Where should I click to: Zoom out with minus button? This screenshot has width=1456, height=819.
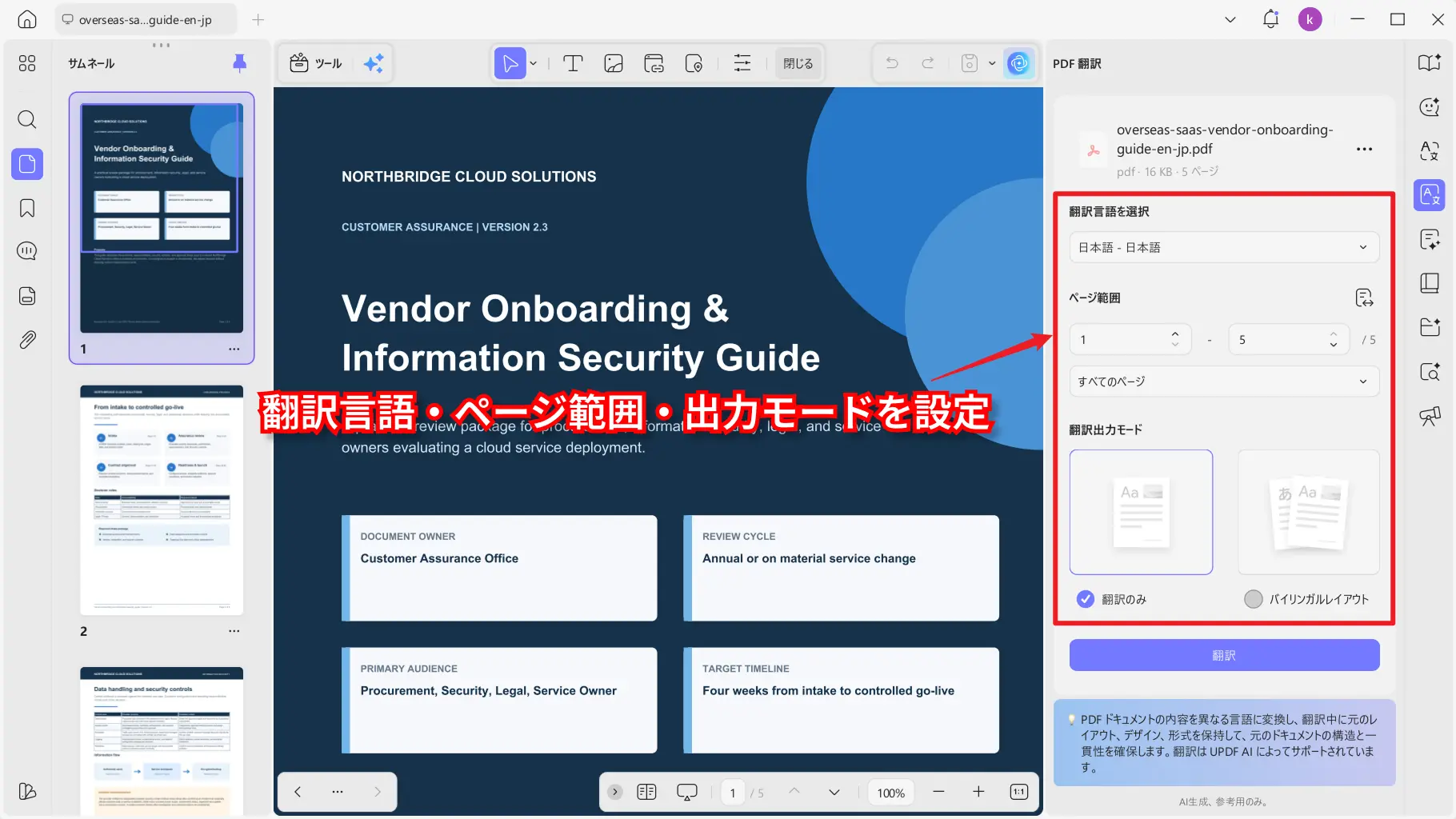pos(938,792)
